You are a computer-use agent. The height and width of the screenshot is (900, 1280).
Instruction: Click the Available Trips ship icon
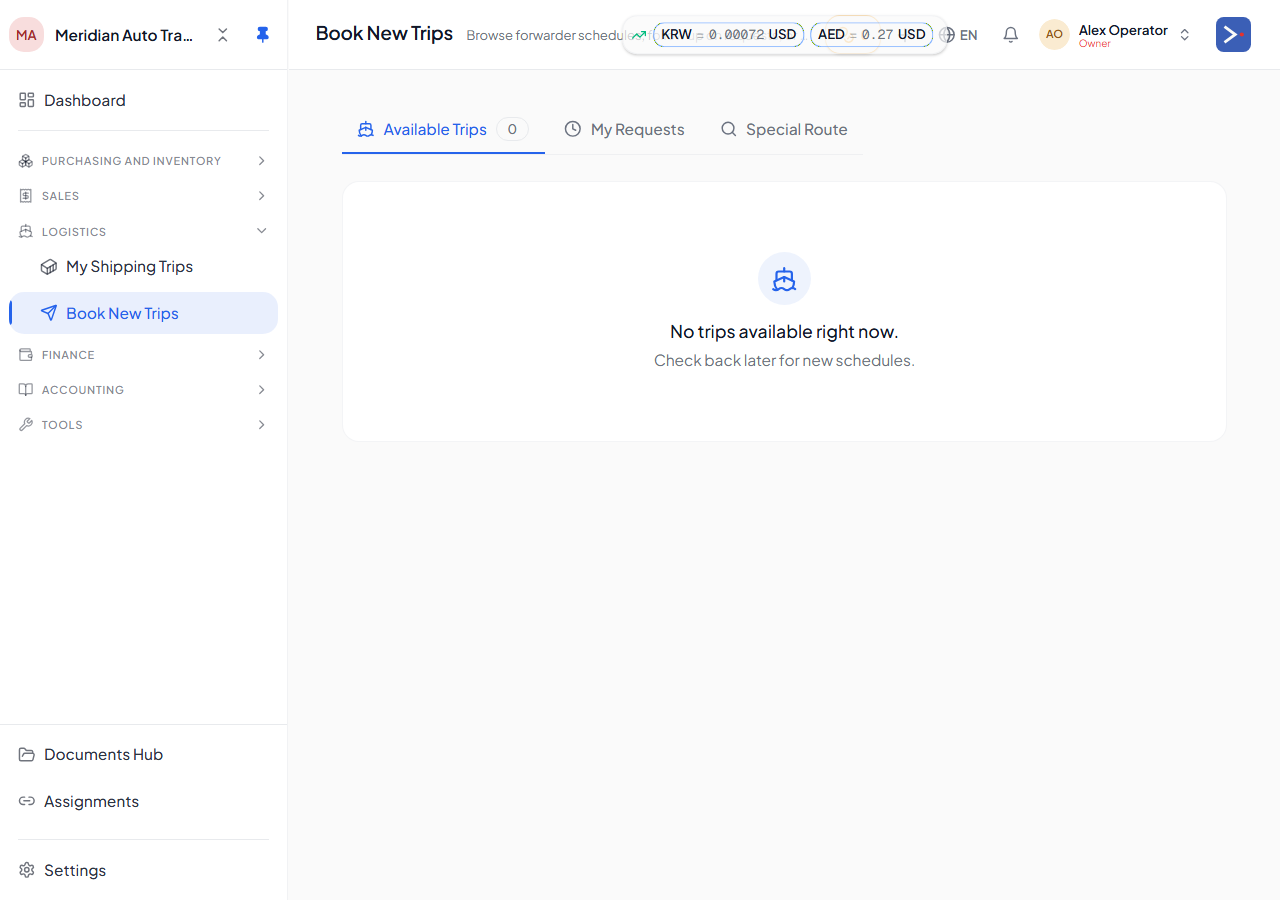366,129
